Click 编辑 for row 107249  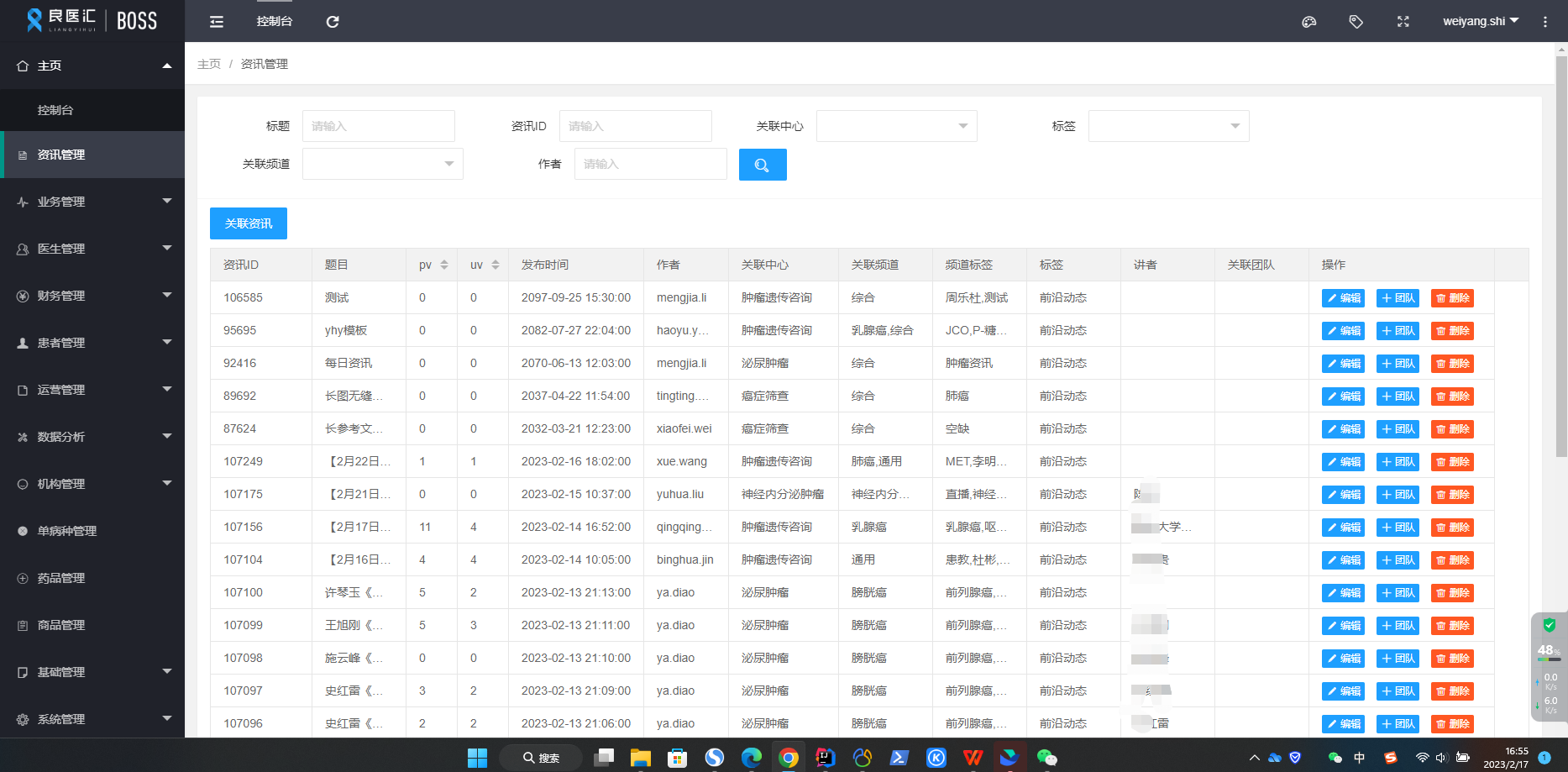pyautogui.click(x=1343, y=462)
